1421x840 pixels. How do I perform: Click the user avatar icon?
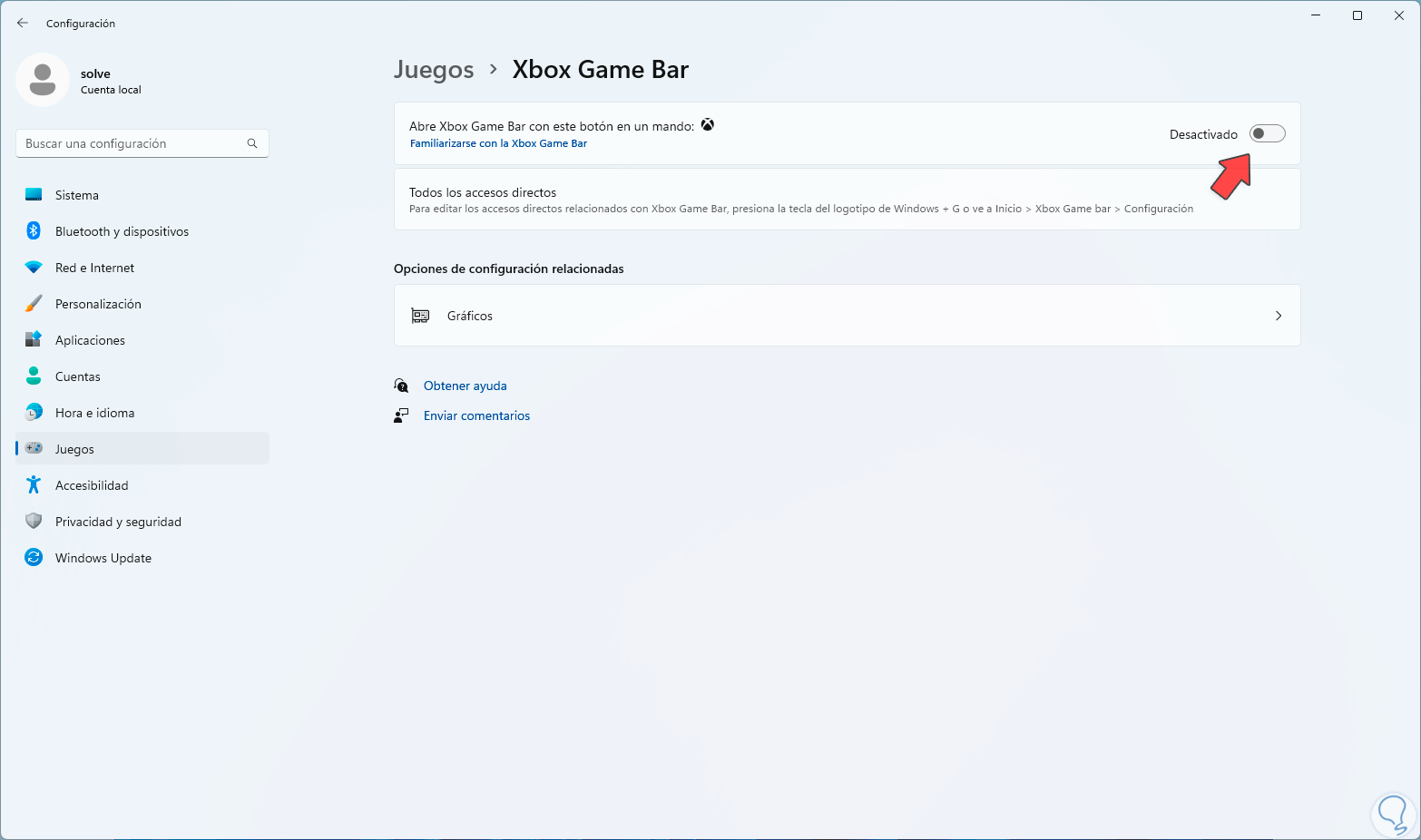(x=43, y=80)
